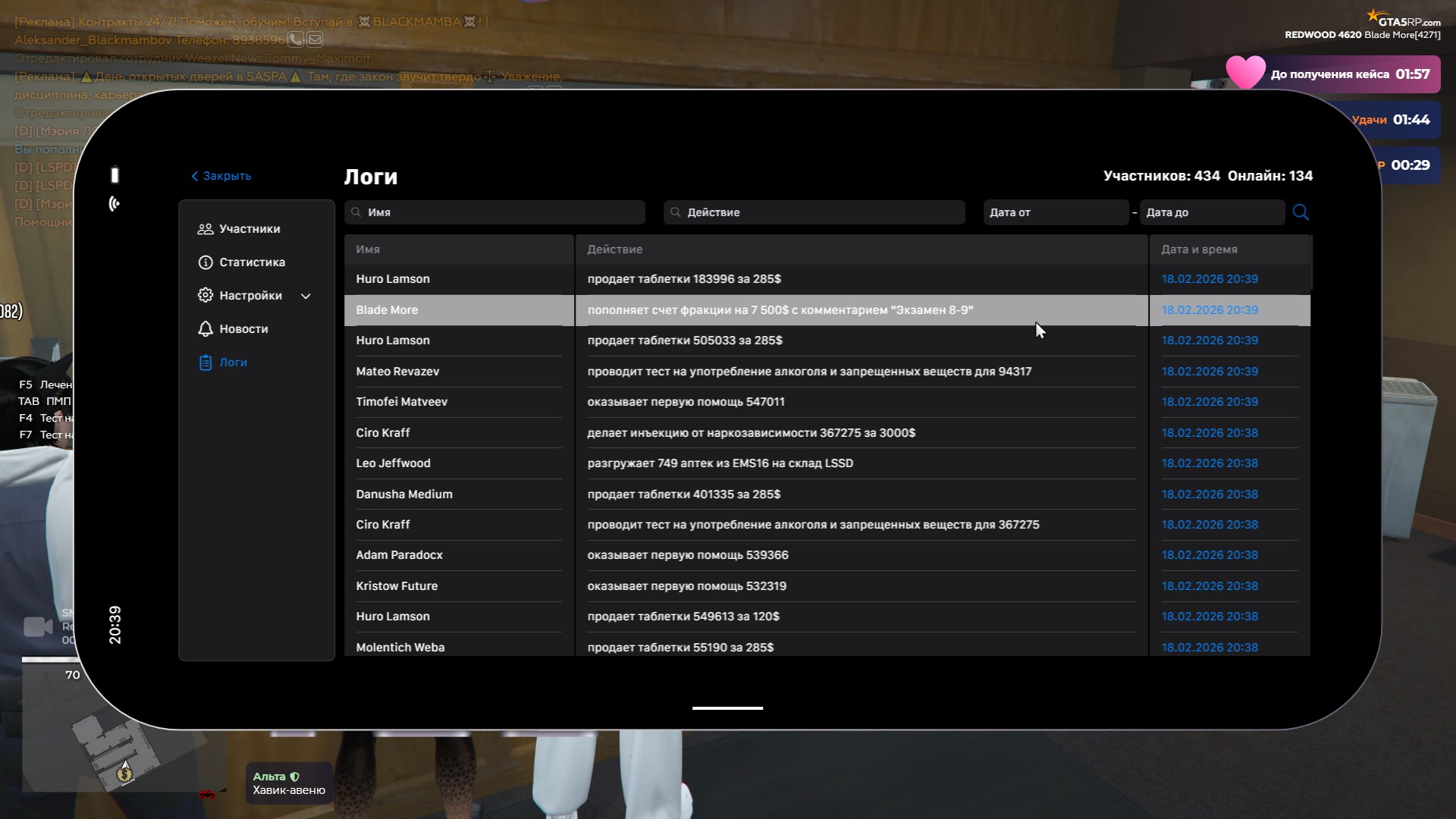
Task: Open the Участники menu item
Action: click(x=249, y=229)
